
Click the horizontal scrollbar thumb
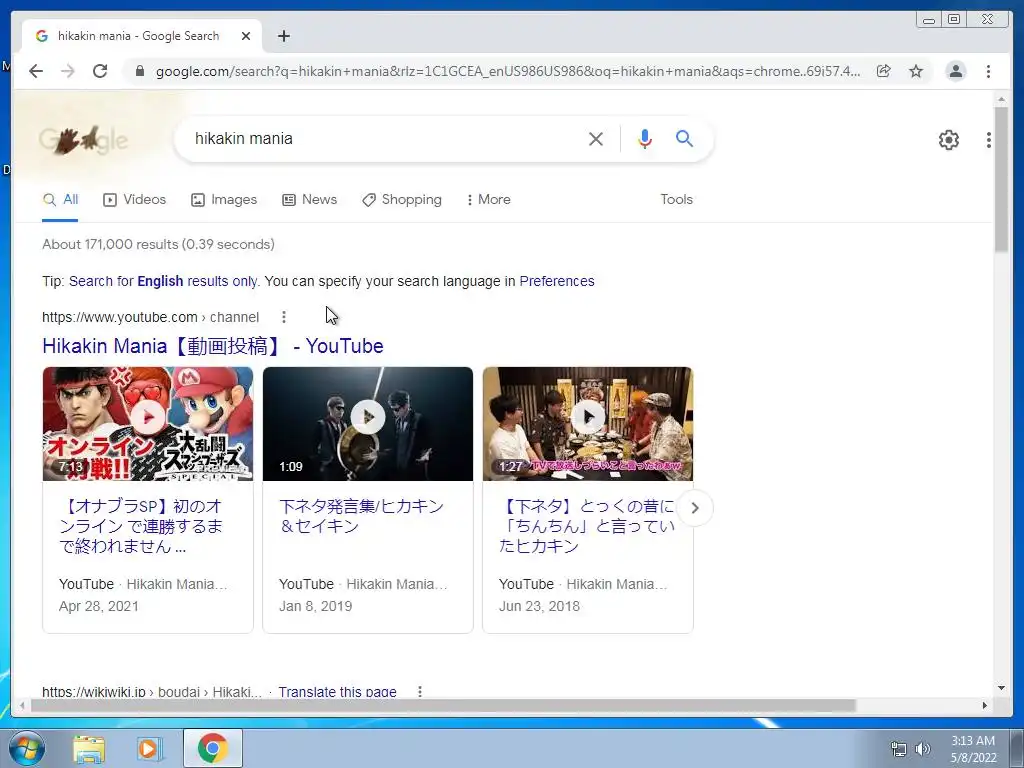click(443, 705)
